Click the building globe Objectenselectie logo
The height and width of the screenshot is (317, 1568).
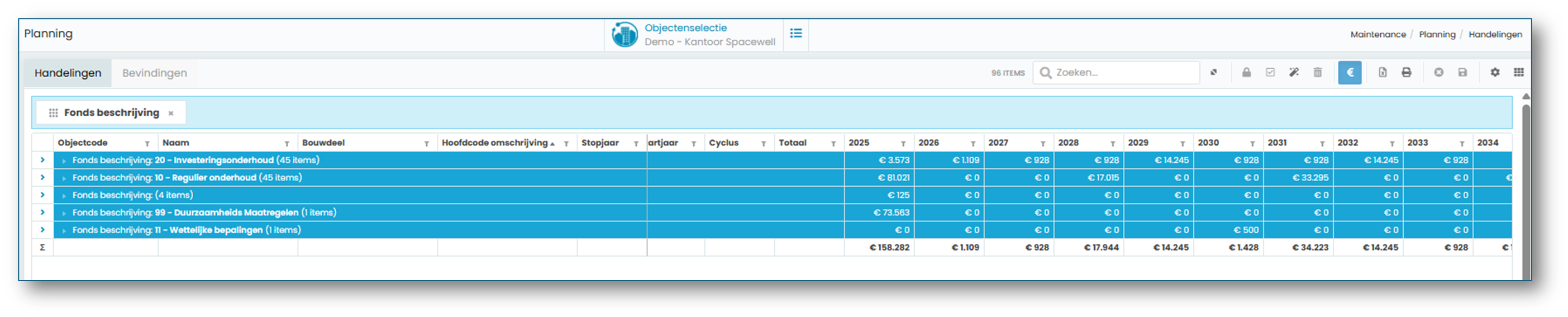[625, 35]
